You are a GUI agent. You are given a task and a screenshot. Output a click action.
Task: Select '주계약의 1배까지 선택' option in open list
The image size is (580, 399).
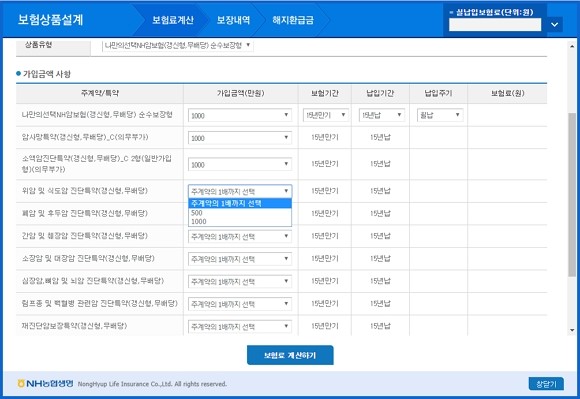click(240, 203)
